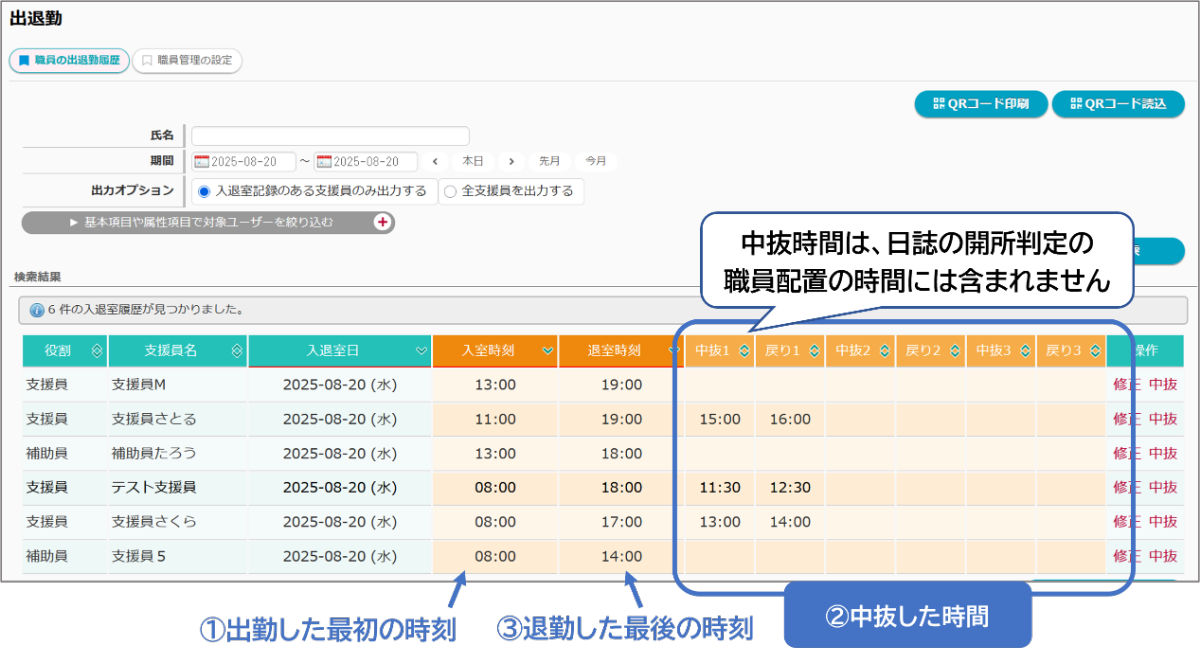This screenshot has height=659, width=1200.
Task: Select 入退室記録のある支援員のみ出力する radio option
Action: click(204, 191)
